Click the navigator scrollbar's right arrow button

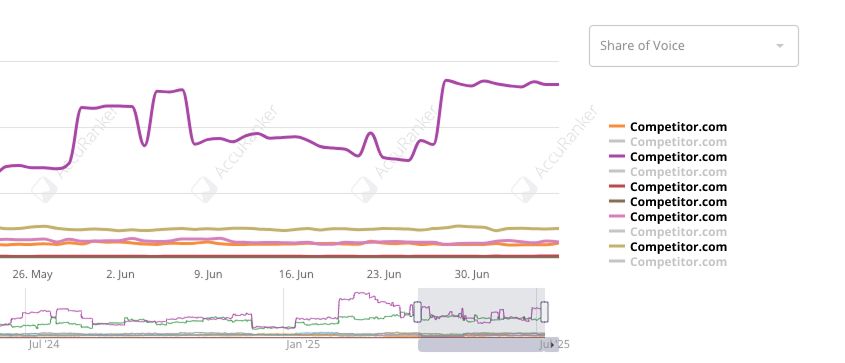(x=552, y=345)
